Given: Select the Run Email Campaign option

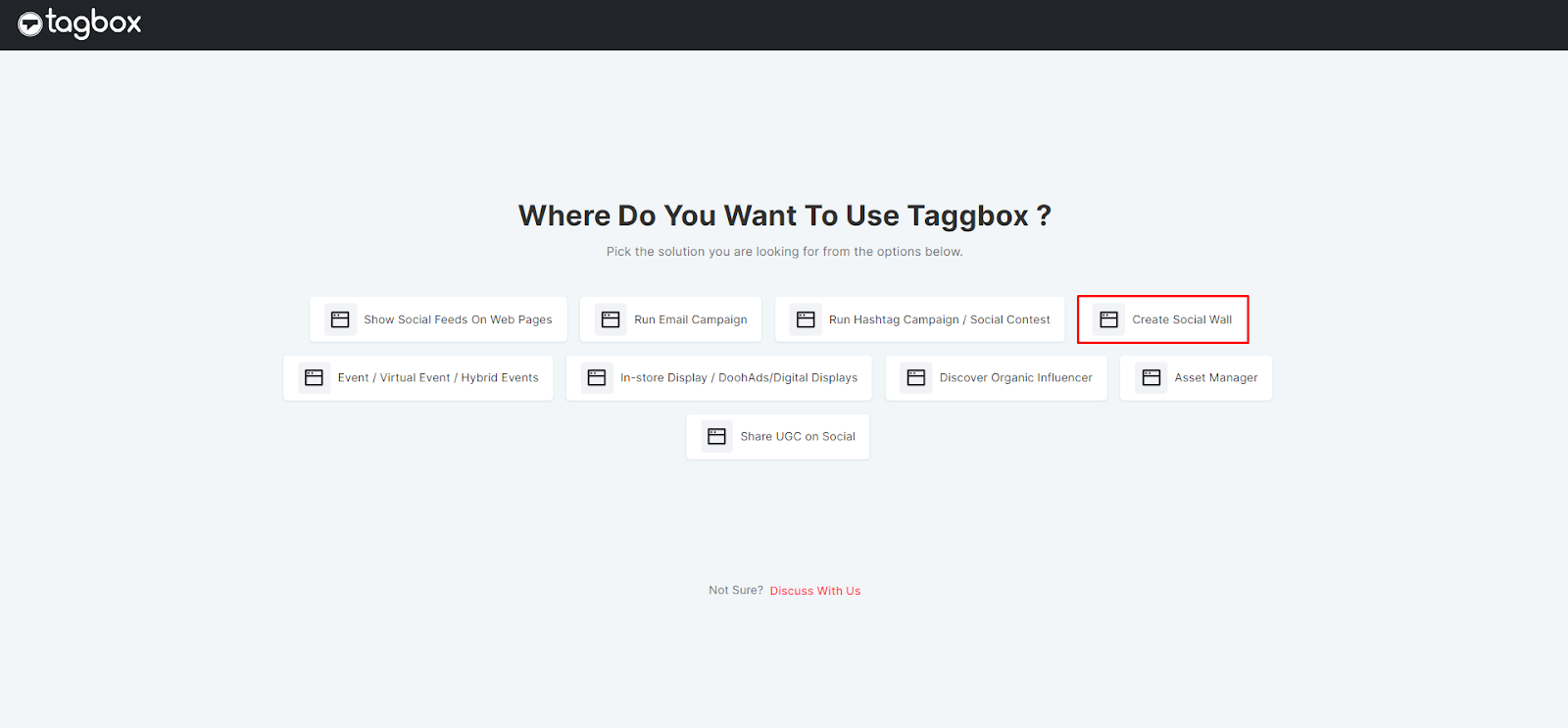Looking at the screenshot, I should pyautogui.click(x=670, y=319).
